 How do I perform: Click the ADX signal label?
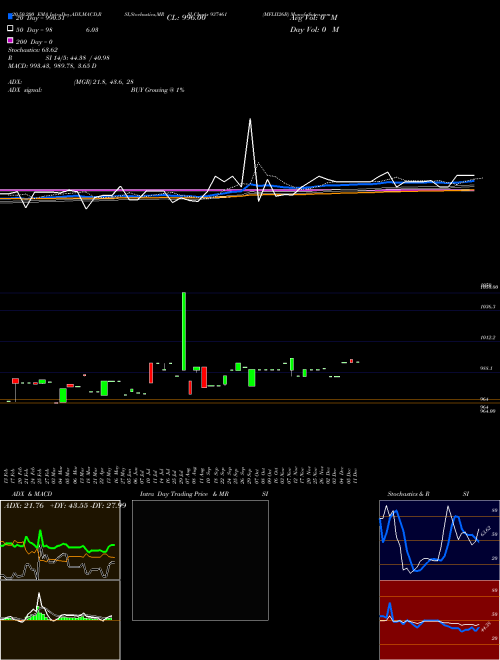pyautogui.click(x=25, y=90)
